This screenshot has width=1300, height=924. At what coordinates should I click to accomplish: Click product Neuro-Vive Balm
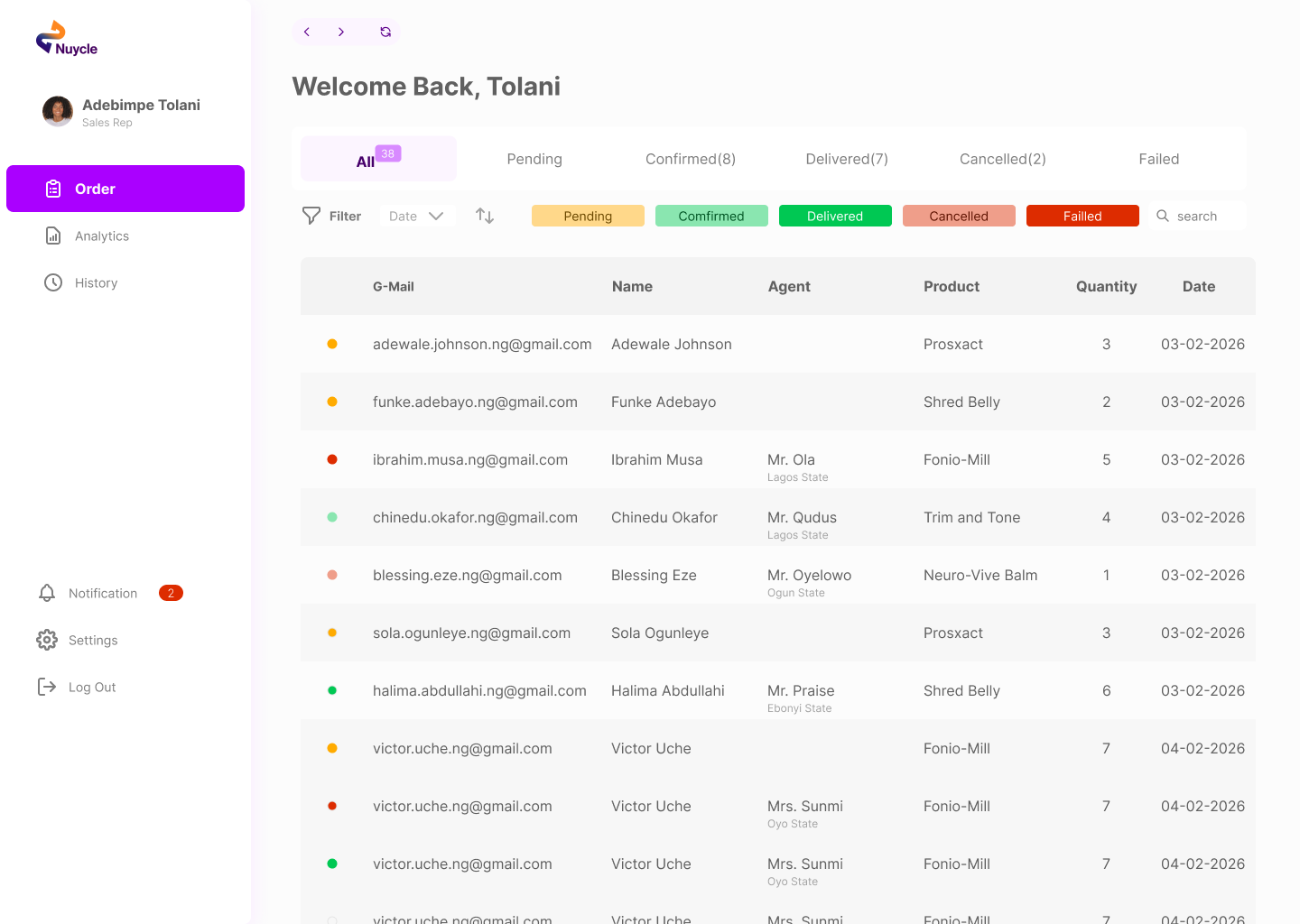click(980, 575)
